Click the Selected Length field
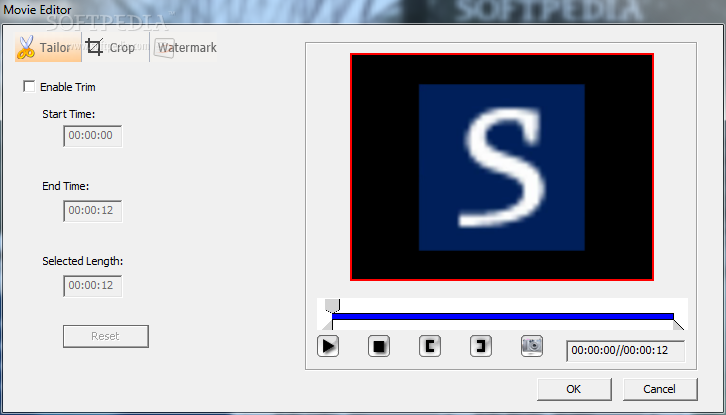Screen dimensions: 726x415 (x=93, y=286)
